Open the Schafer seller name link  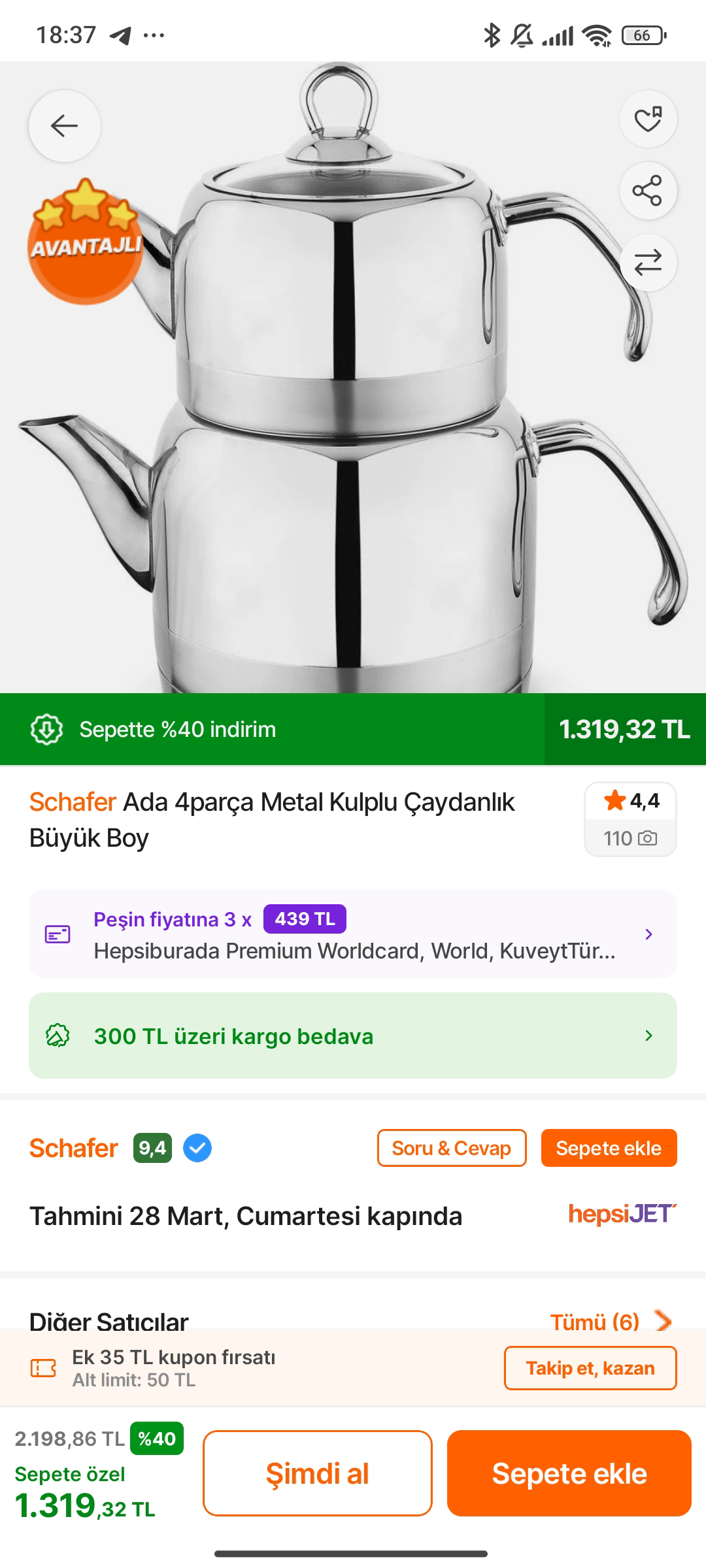click(74, 1148)
